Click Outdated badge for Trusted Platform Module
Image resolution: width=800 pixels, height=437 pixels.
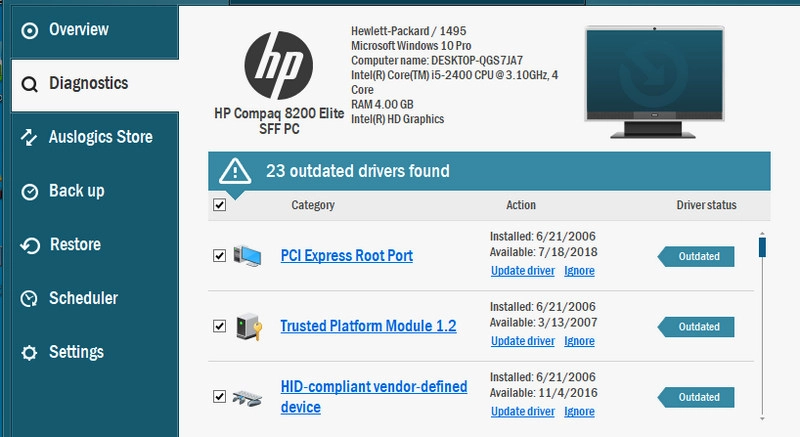pos(696,327)
